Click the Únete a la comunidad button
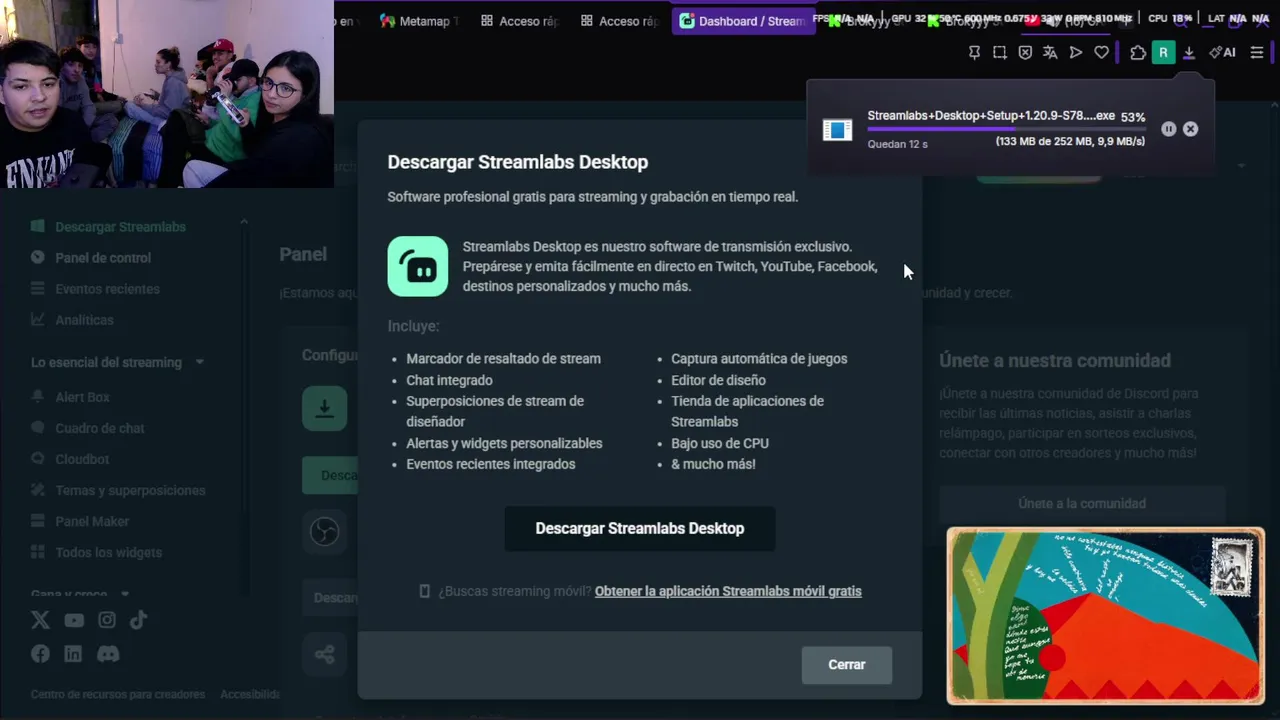Screen dimensions: 1280x720 coord(1082,504)
